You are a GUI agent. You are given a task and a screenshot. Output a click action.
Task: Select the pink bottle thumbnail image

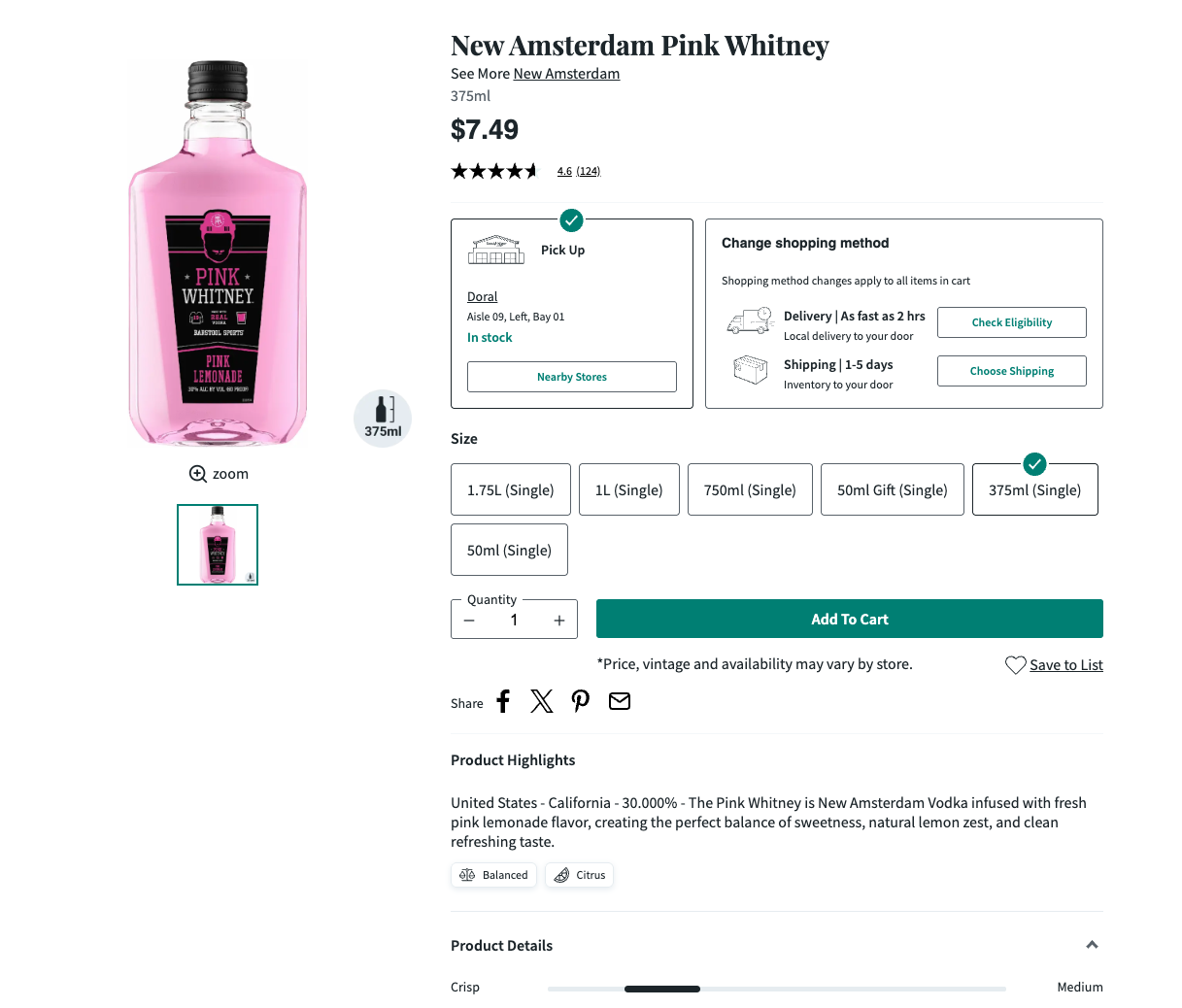tap(218, 545)
